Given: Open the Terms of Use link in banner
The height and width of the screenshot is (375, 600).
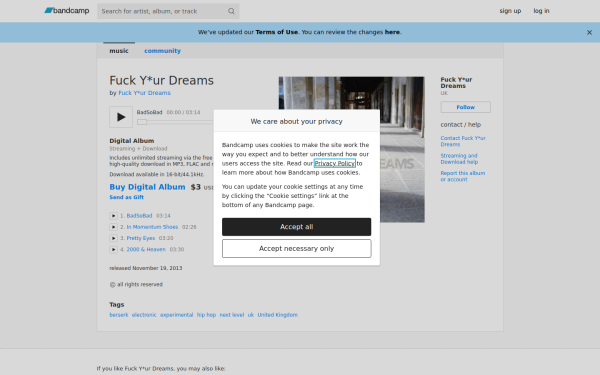Looking at the screenshot, I should click(277, 32).
